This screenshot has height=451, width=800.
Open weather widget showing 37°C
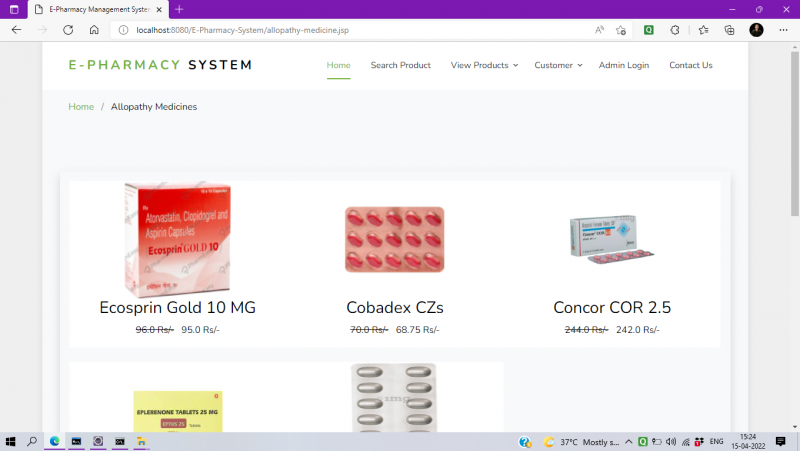(x=582, y=442)
